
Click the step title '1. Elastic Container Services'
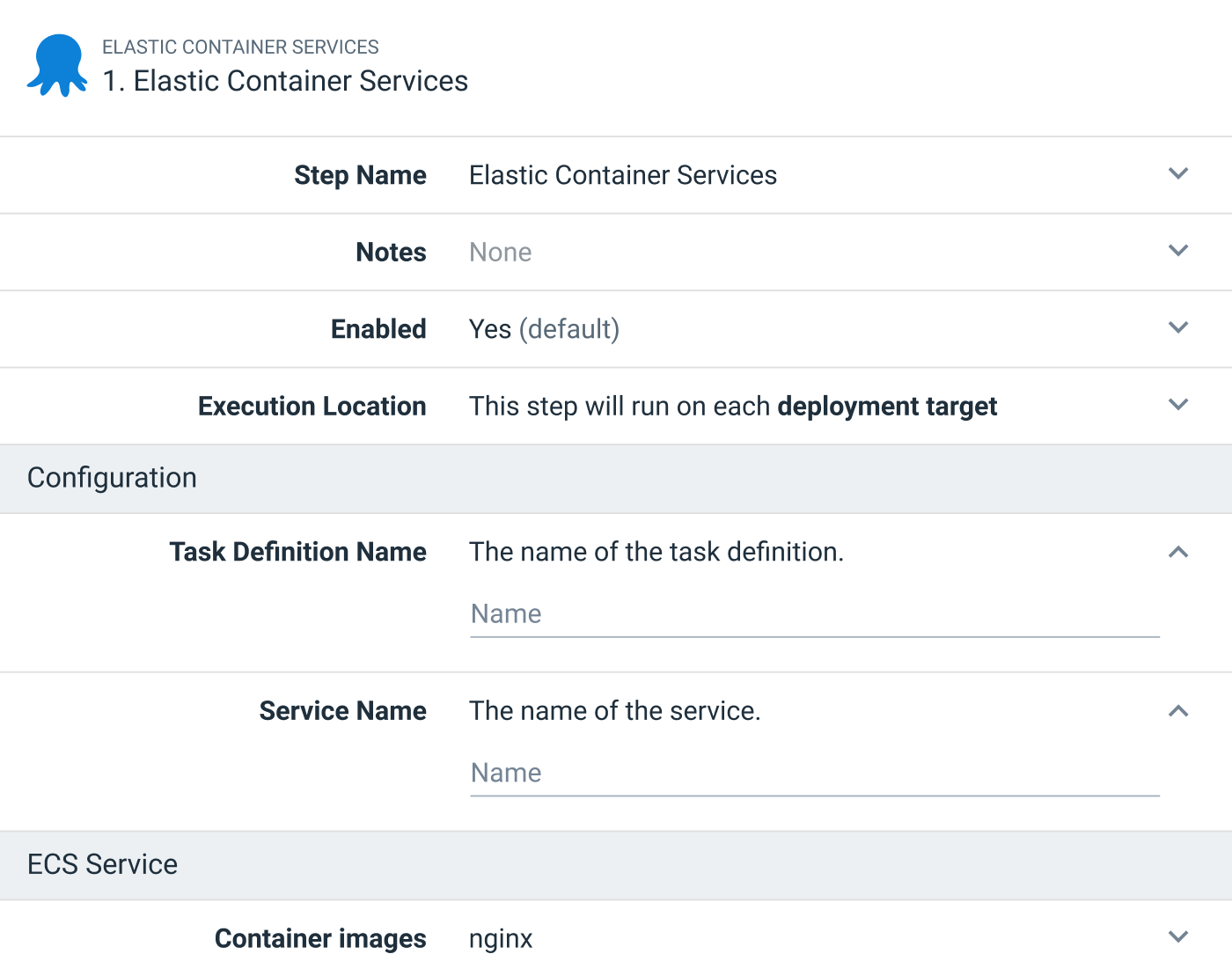coord(285,81)
